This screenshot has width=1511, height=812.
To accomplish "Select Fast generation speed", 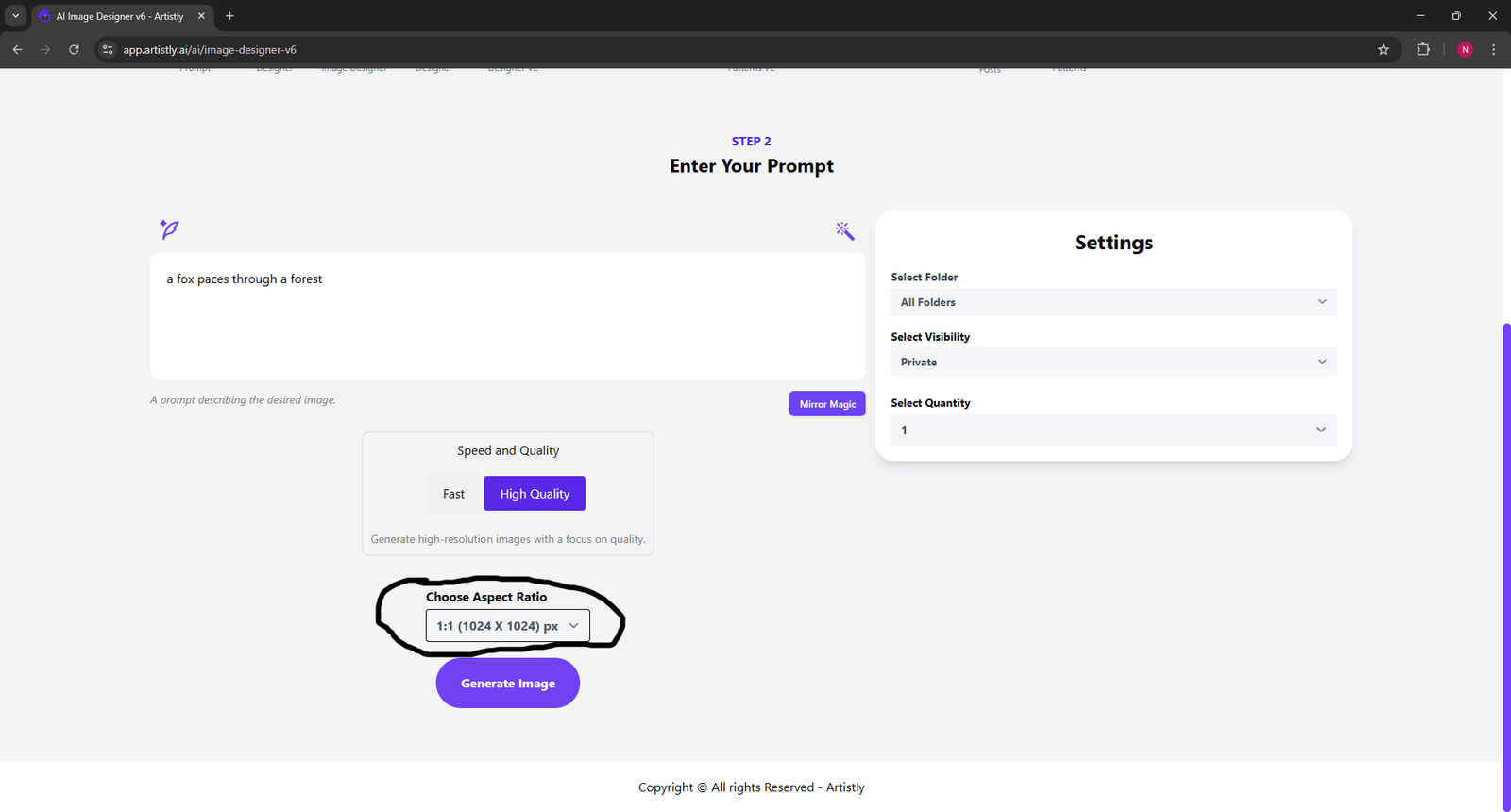I will pos(453,494).
